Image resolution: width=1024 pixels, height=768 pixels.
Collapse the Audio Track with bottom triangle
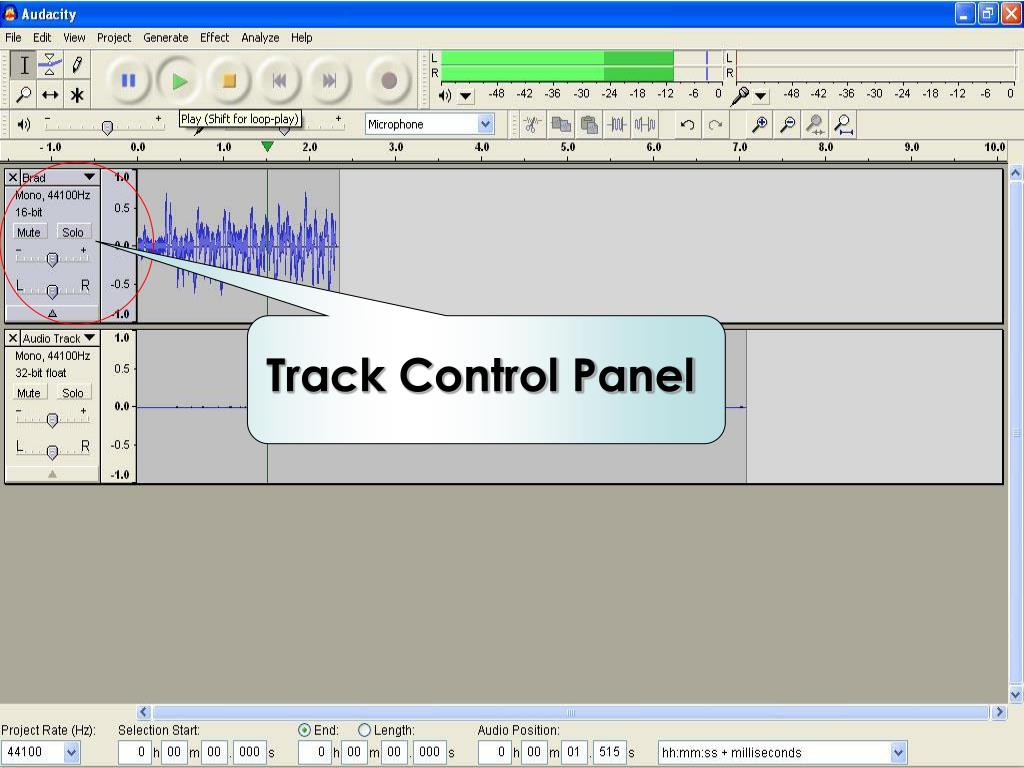pyautogui.click(x=52, y=474)
